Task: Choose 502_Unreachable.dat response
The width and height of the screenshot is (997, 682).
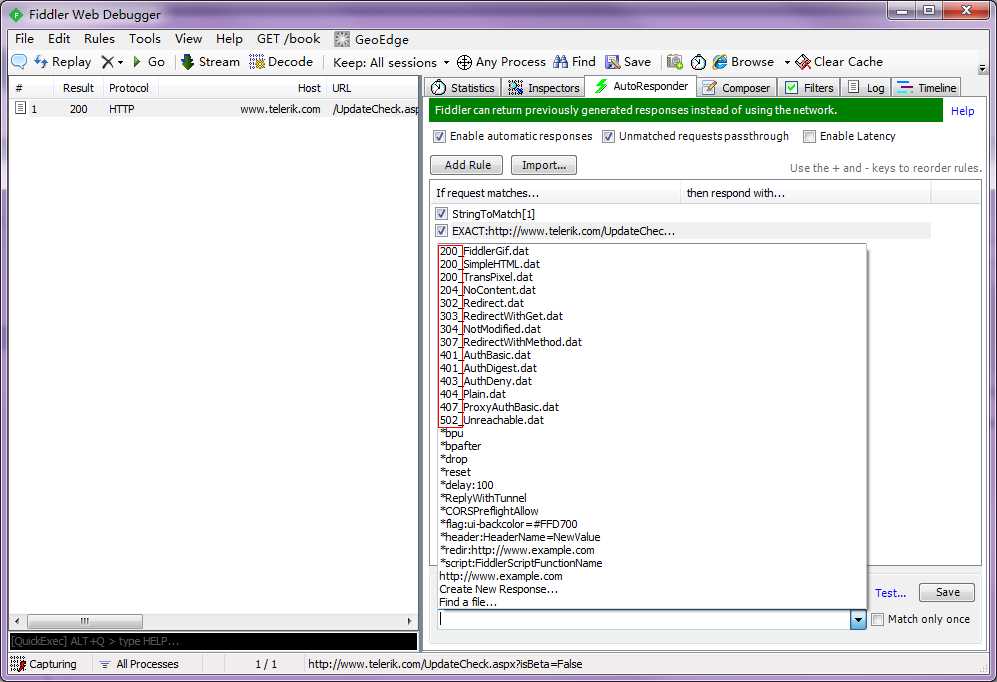Action: [492, 420]
